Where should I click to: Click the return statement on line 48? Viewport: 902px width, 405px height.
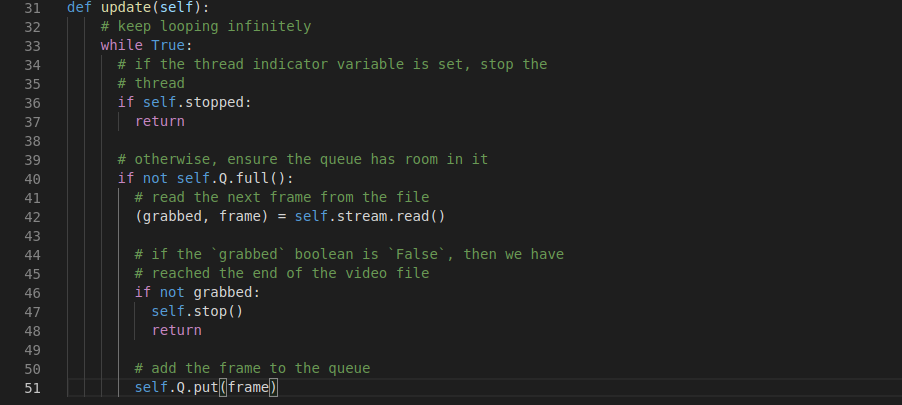(x=176, y=330)
